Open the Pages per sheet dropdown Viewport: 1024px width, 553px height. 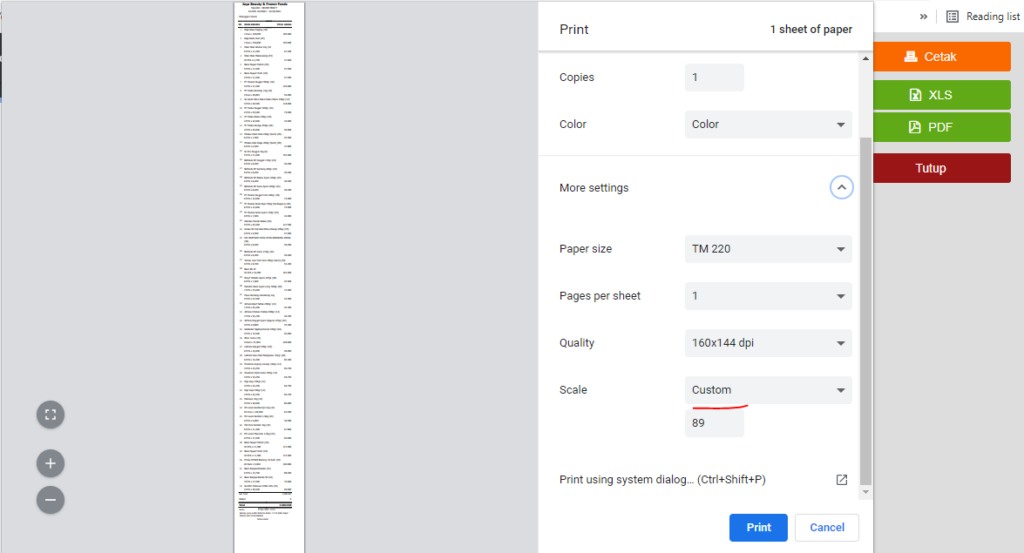point(768,296)
